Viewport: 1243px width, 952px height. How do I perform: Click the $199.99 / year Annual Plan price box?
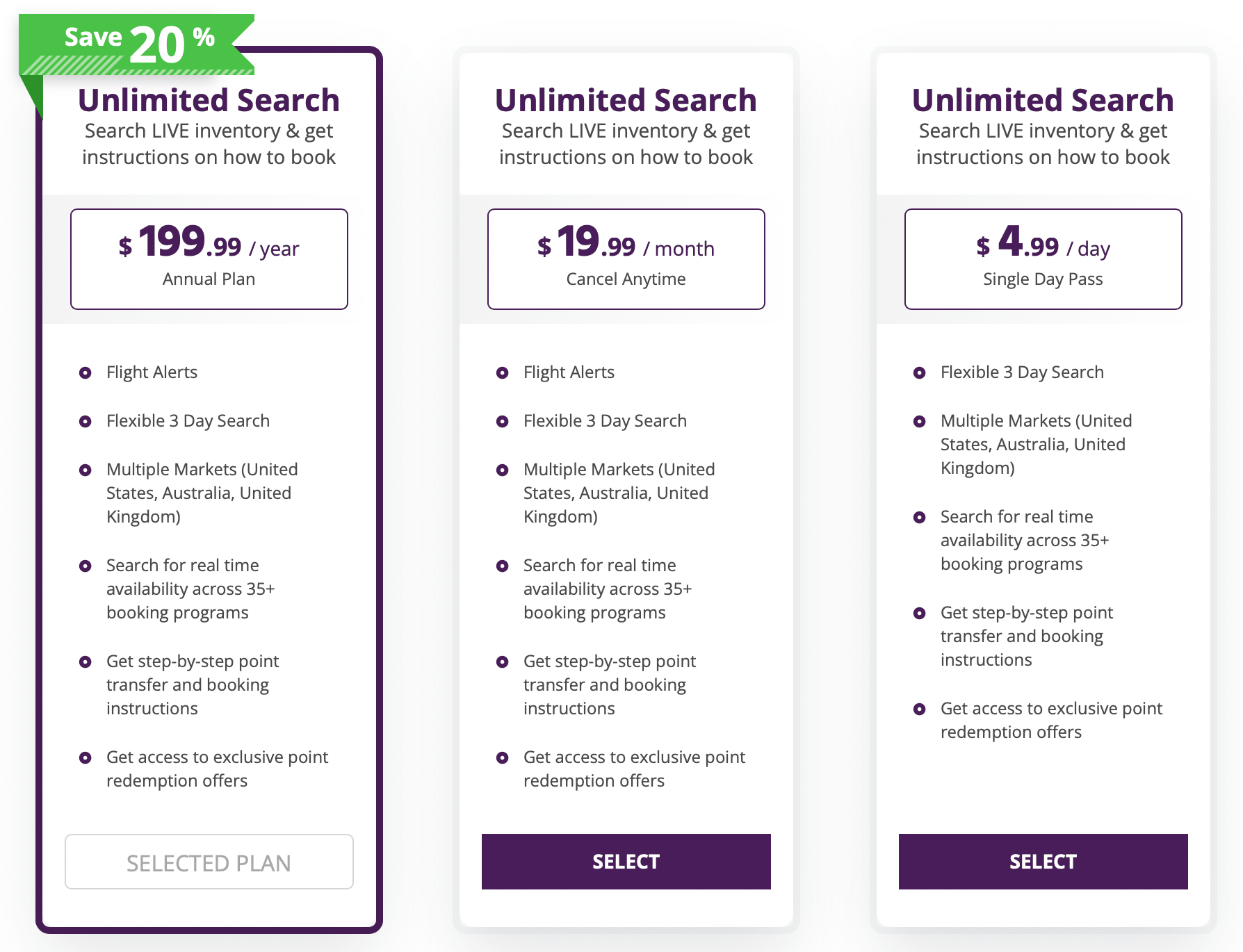click(209, 259)
